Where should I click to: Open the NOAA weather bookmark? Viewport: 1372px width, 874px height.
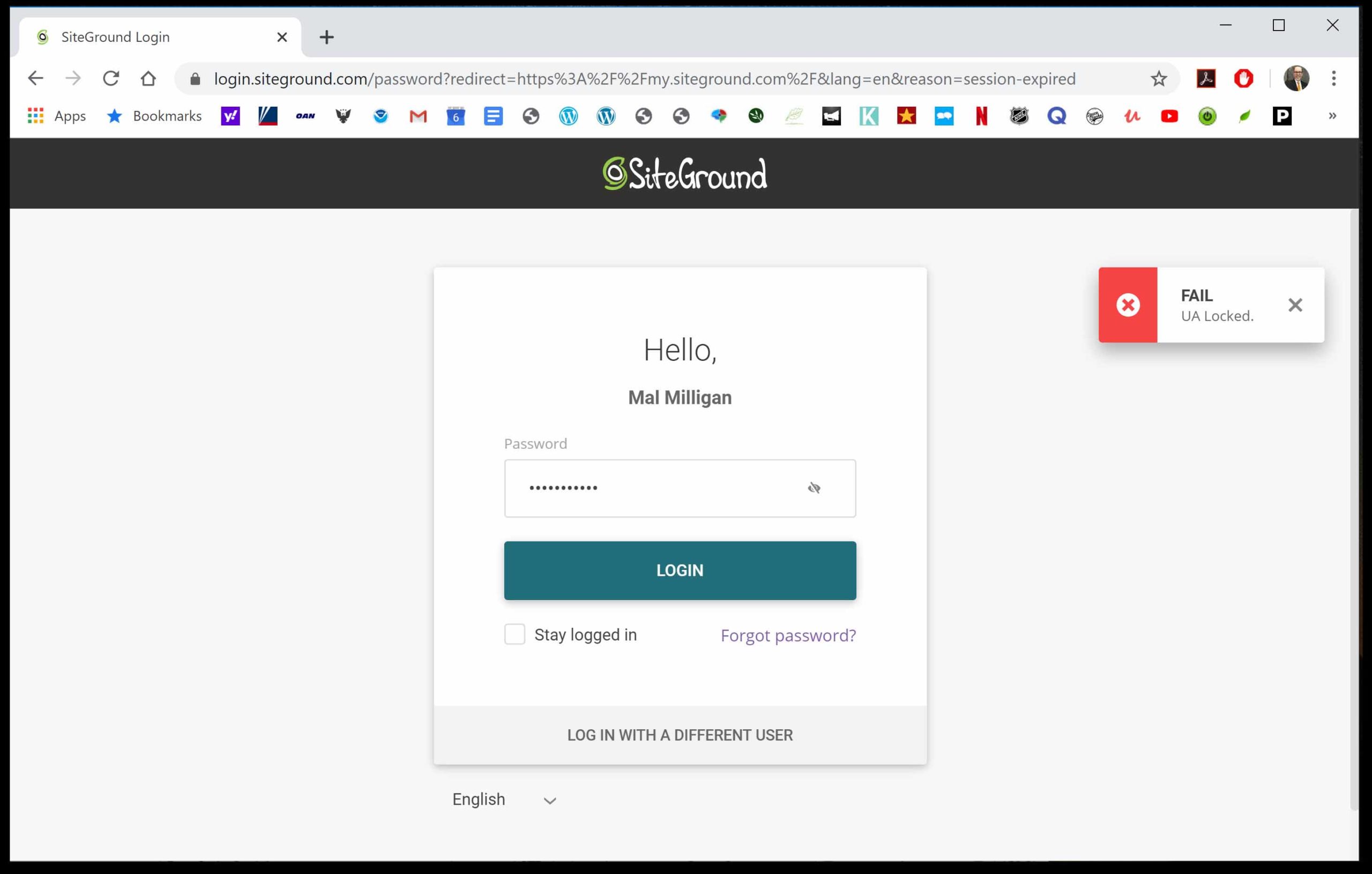tap(380, 116)
